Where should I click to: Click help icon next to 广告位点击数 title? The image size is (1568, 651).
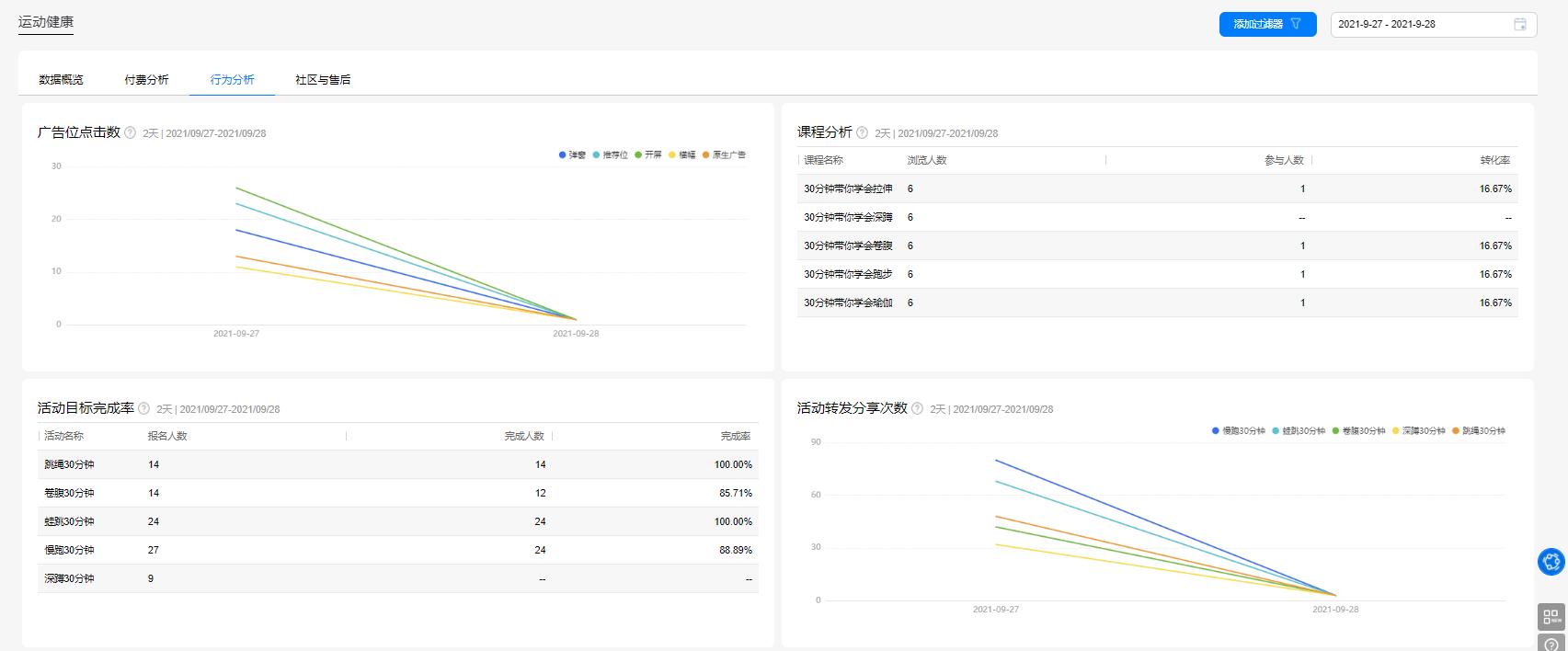coord(131,132)
